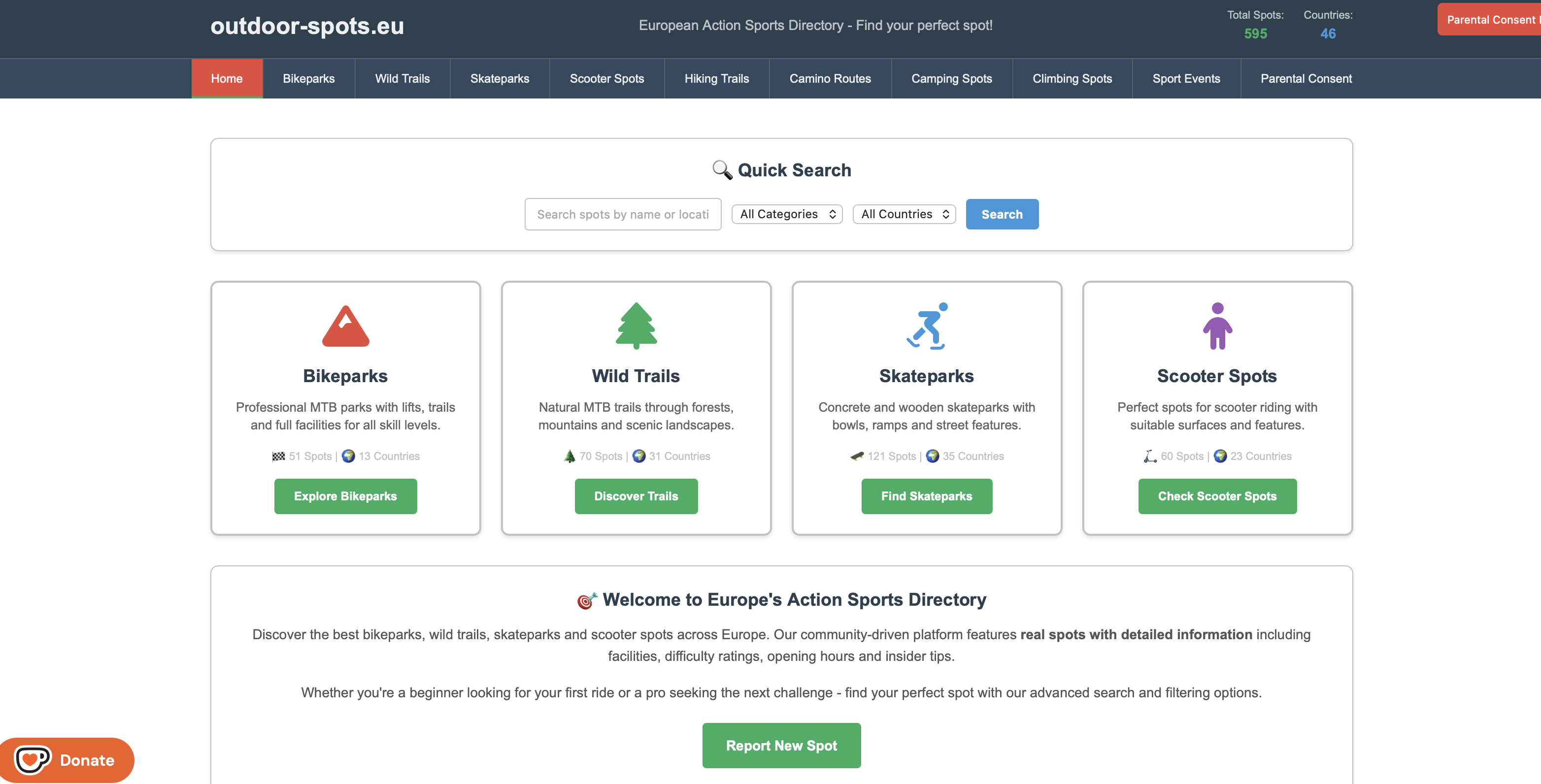The image size is (1541, 784).
Task: Click the Check Scooter Spots button
Action: tap(1217, 496)
